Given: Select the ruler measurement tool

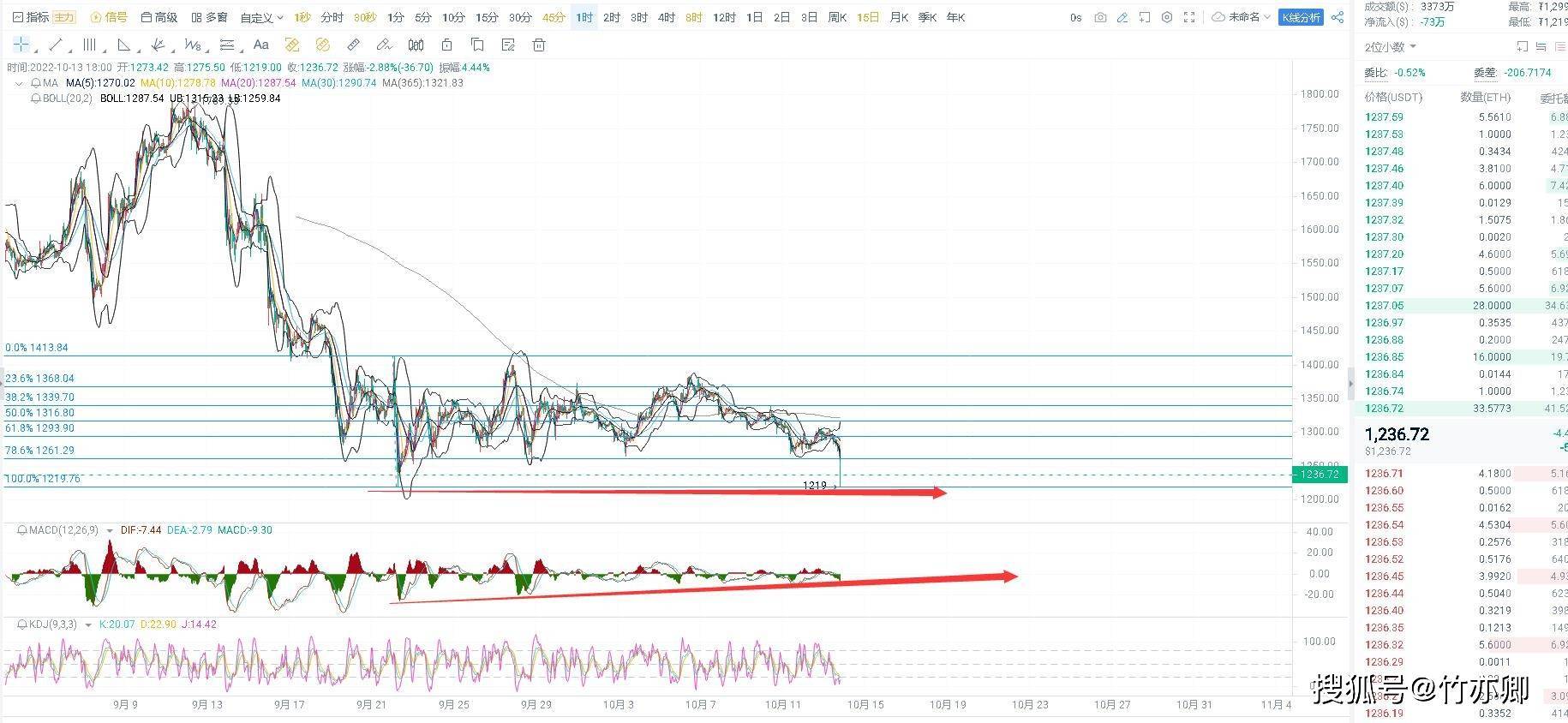Looking at the screenshot, I should tap(353, 45).
